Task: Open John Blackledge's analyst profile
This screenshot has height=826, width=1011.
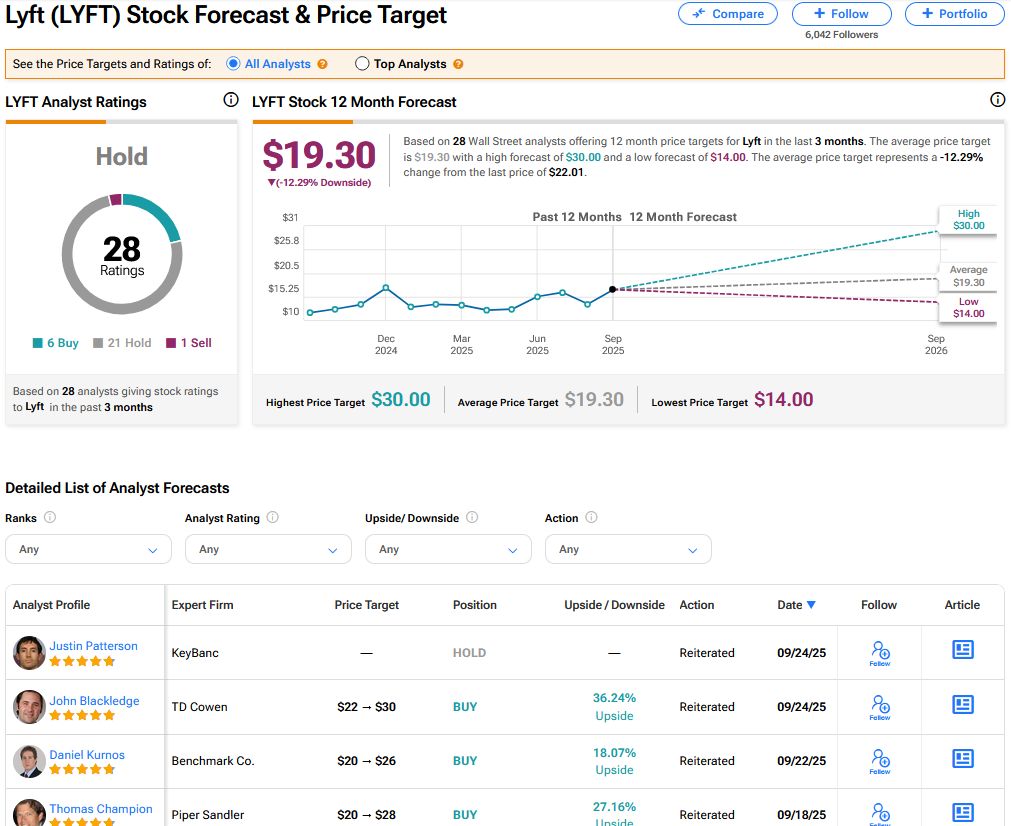Action: click(94, 701)
